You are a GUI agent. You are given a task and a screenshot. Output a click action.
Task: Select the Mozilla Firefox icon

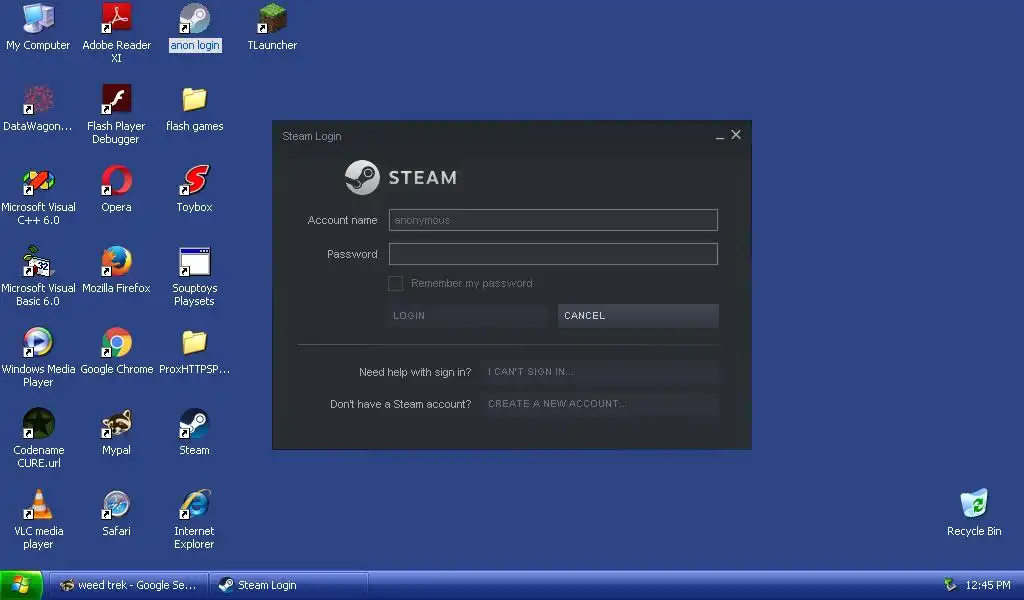pos(116,262)
